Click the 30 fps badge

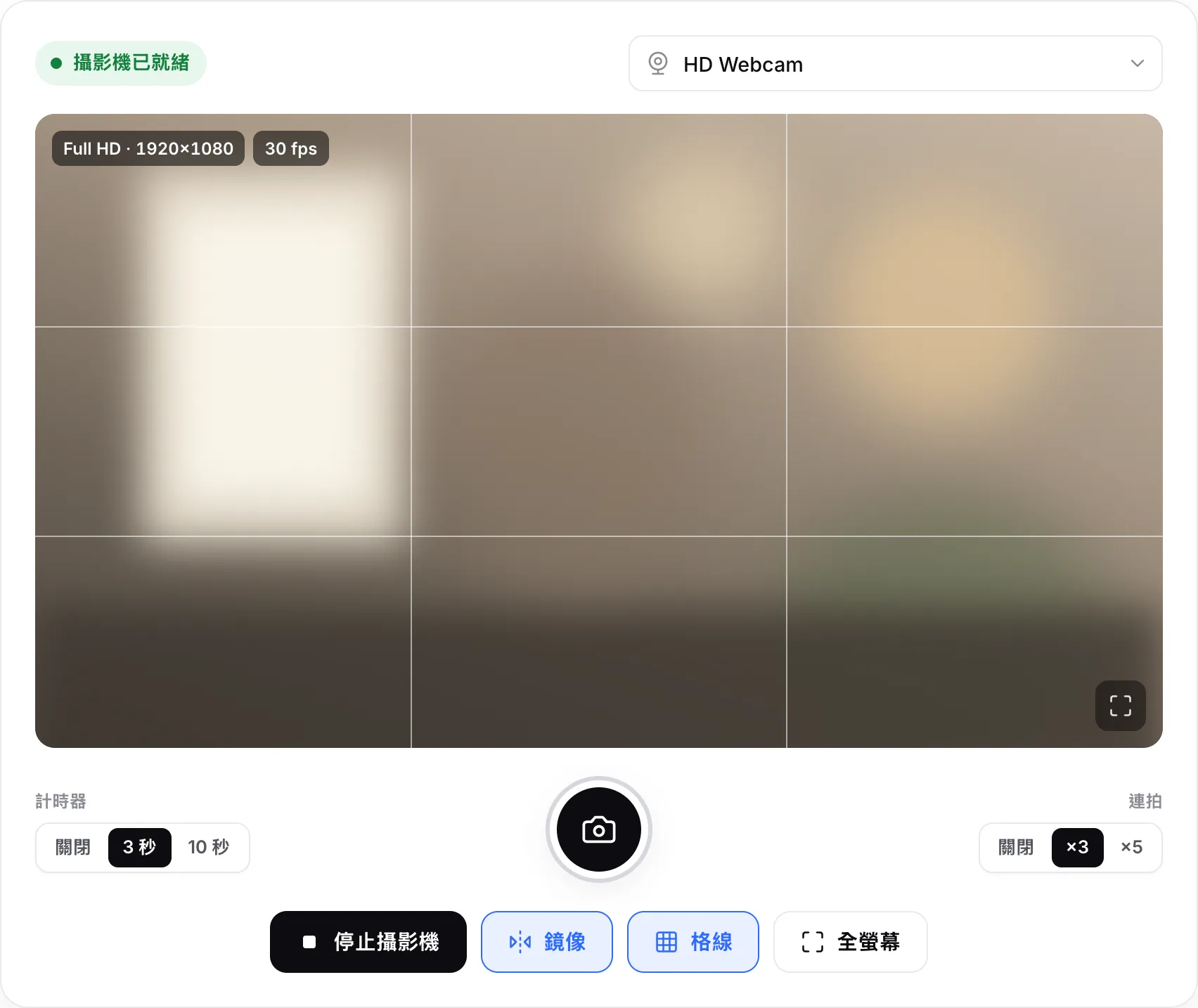291,148
